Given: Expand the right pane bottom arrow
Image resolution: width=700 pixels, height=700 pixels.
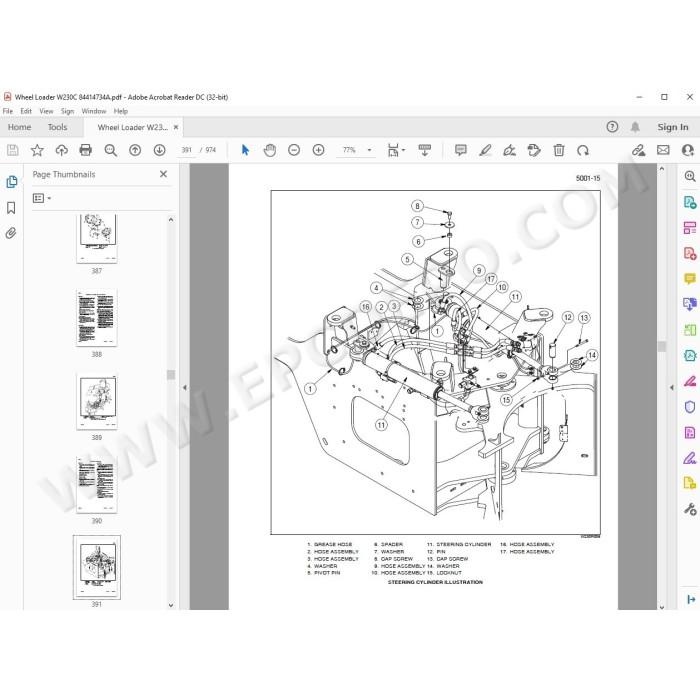Looking at the screenshot, I should (691, 599).
